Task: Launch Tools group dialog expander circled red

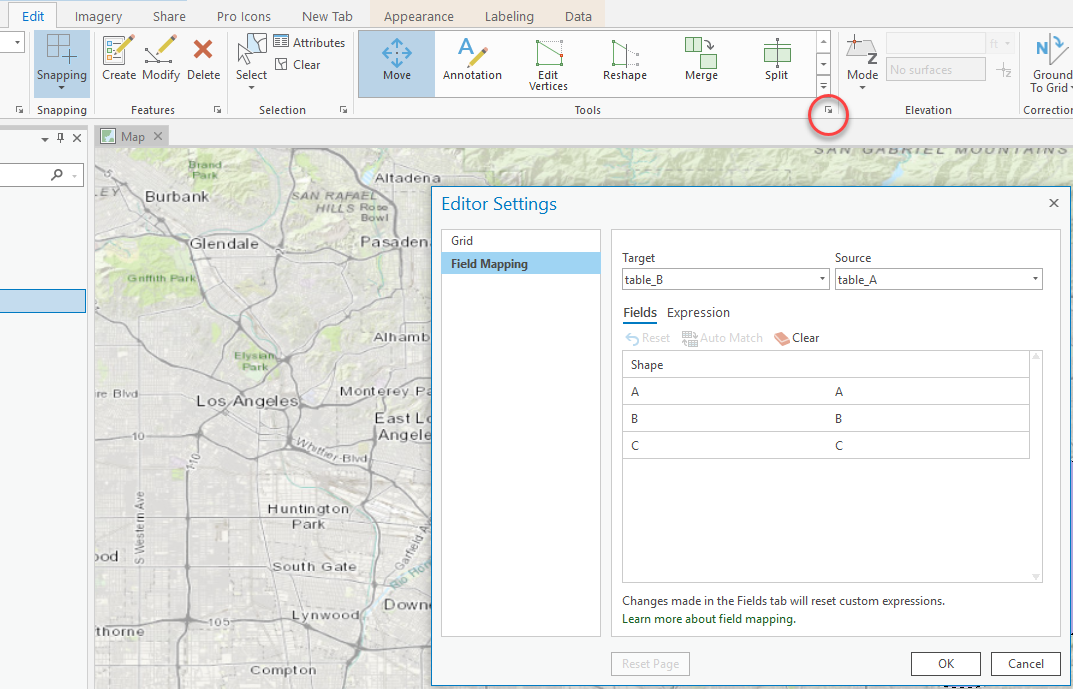Action: point(828,111)
